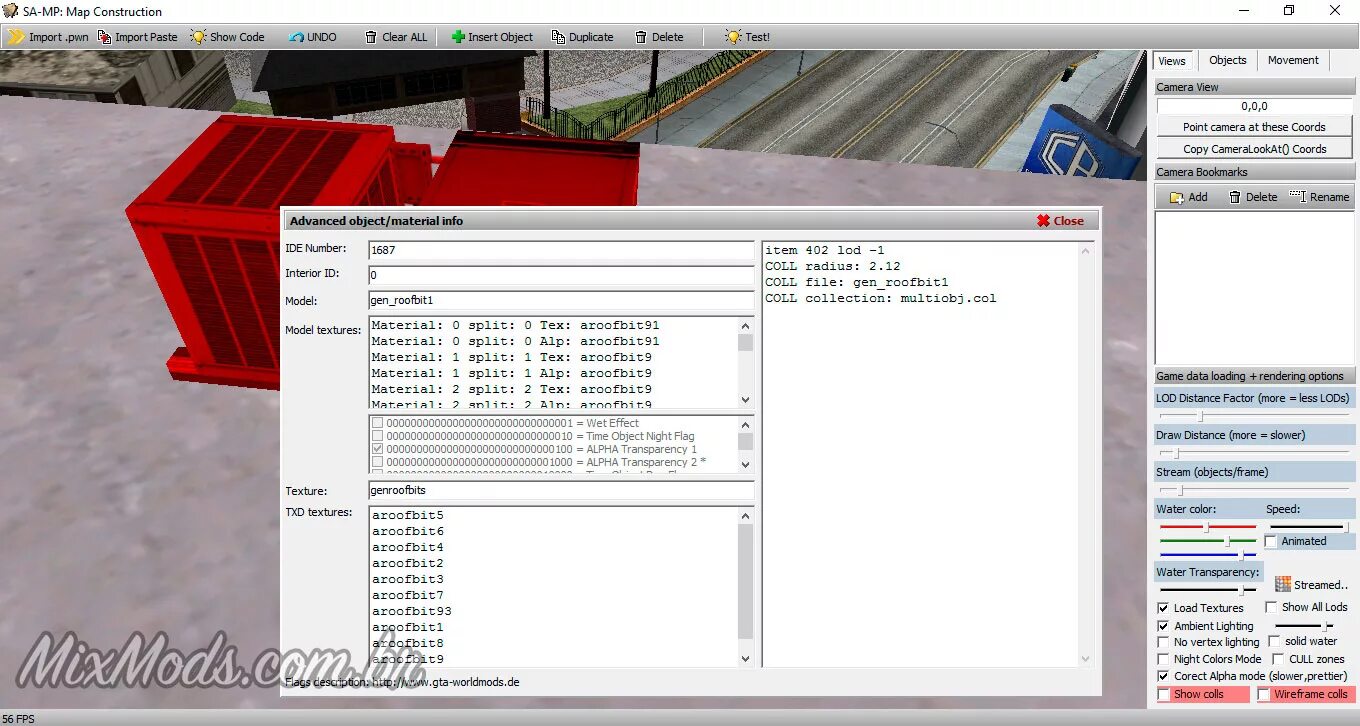The width and height of the screenshot is (1360, 726).
Task: Enable the CULL zones checkbox
Action: [x=1279, y=659]
